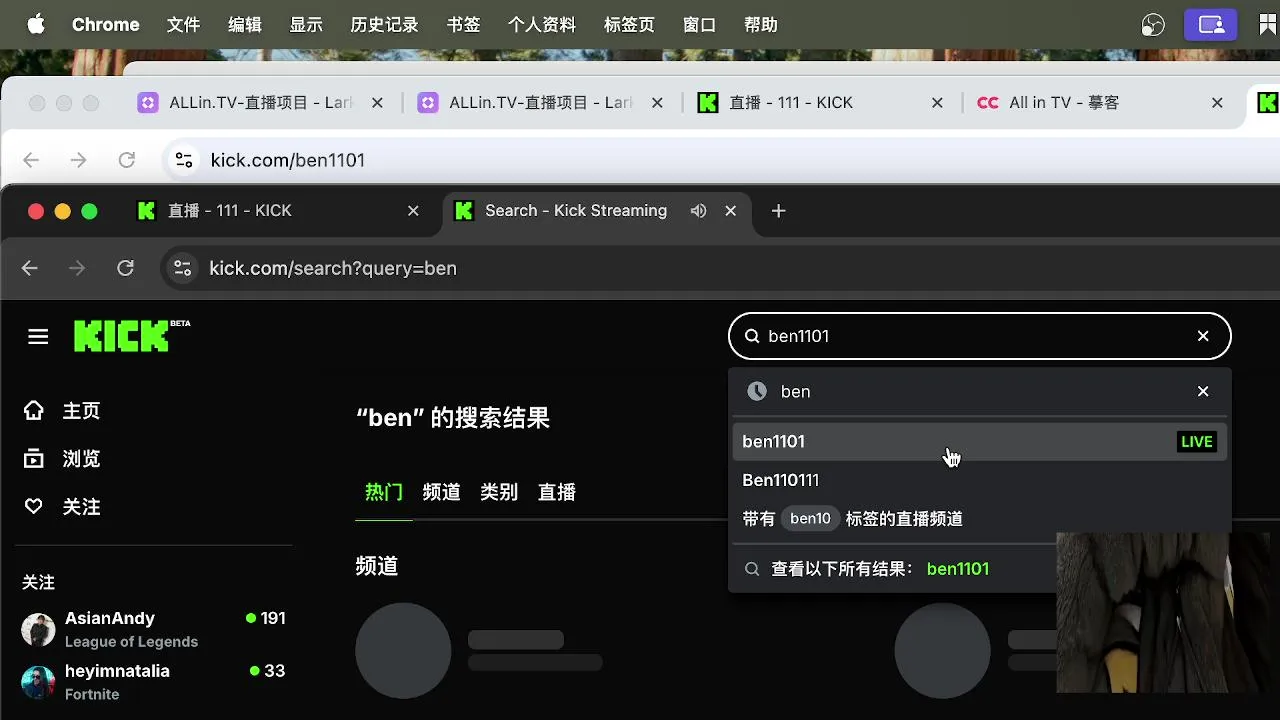Open the 书签 menu

(x=463, y=25)
